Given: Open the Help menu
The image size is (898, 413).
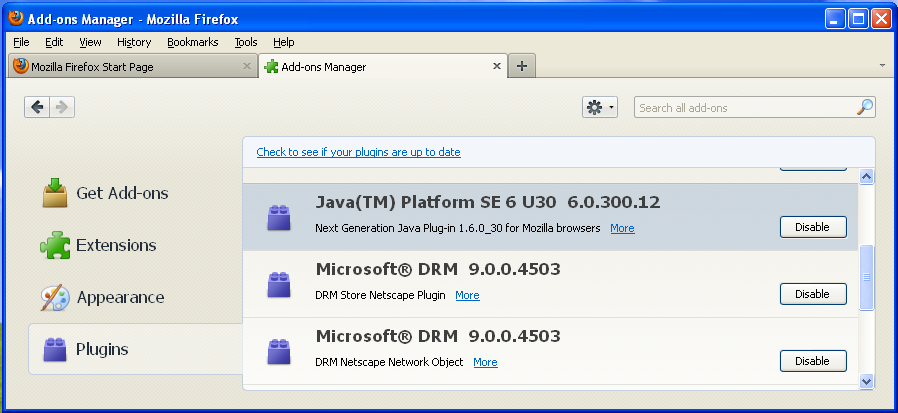Looking at the screenshot, I should [283, 42].
